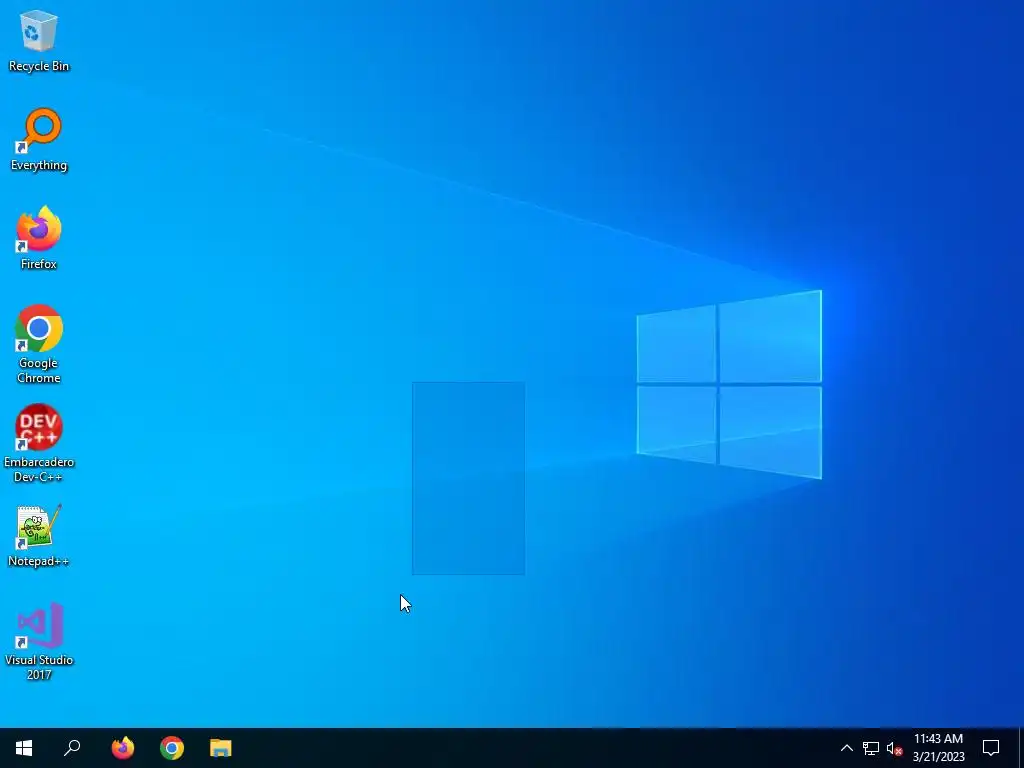Select the Everything search shortcut

coord(39,140)
